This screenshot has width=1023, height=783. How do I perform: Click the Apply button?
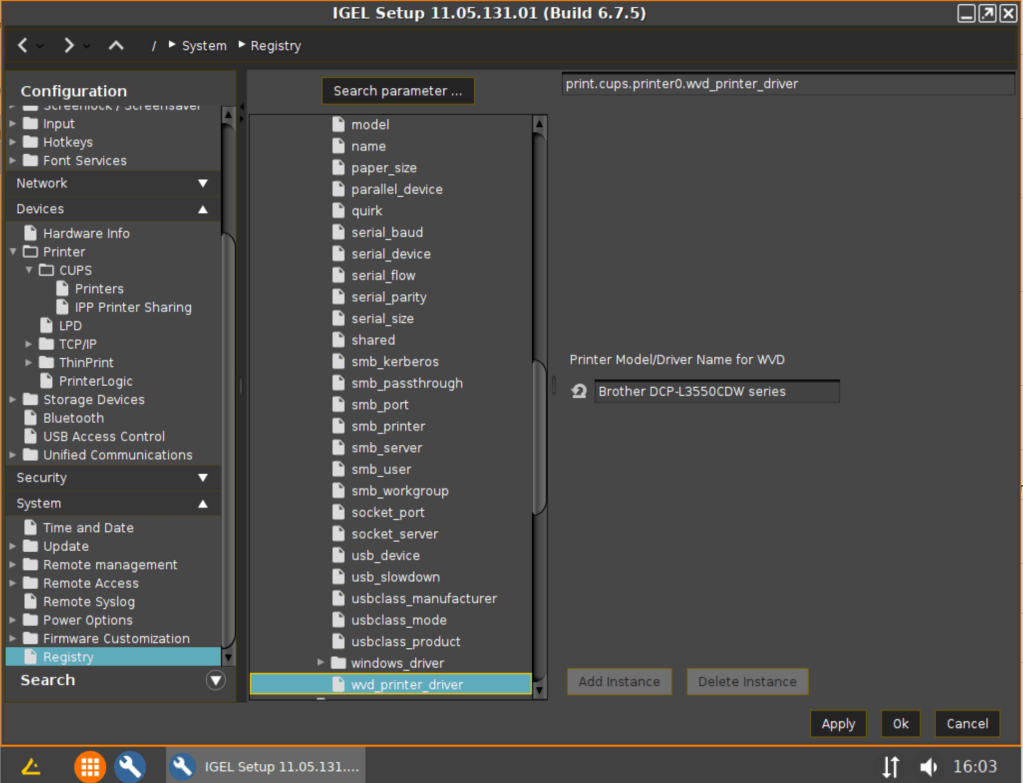click(x=838, y=724)
